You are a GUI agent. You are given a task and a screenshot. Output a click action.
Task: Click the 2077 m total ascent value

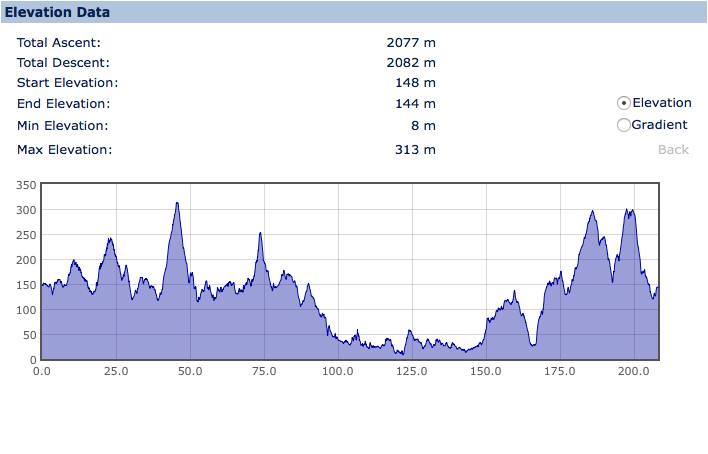411,43
